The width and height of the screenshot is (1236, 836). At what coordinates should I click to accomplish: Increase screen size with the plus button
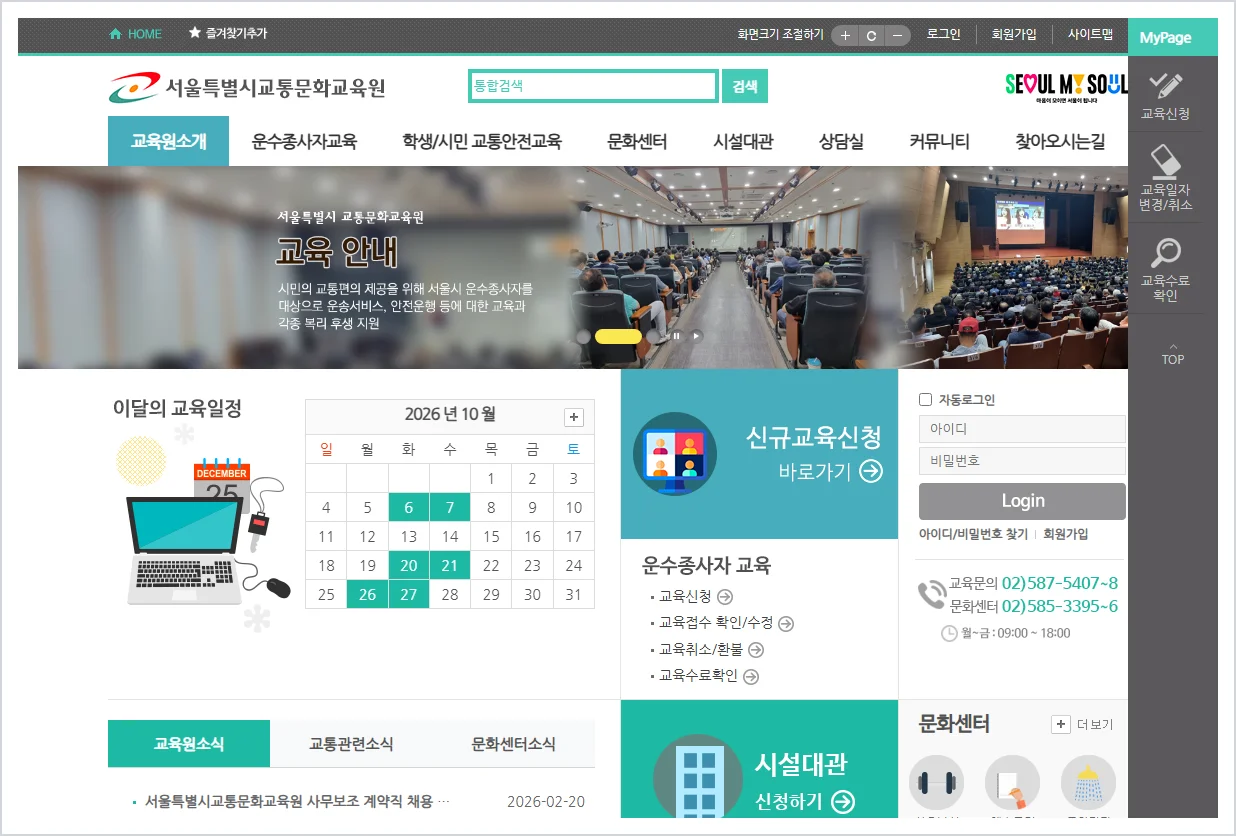(x=845, y=35)
